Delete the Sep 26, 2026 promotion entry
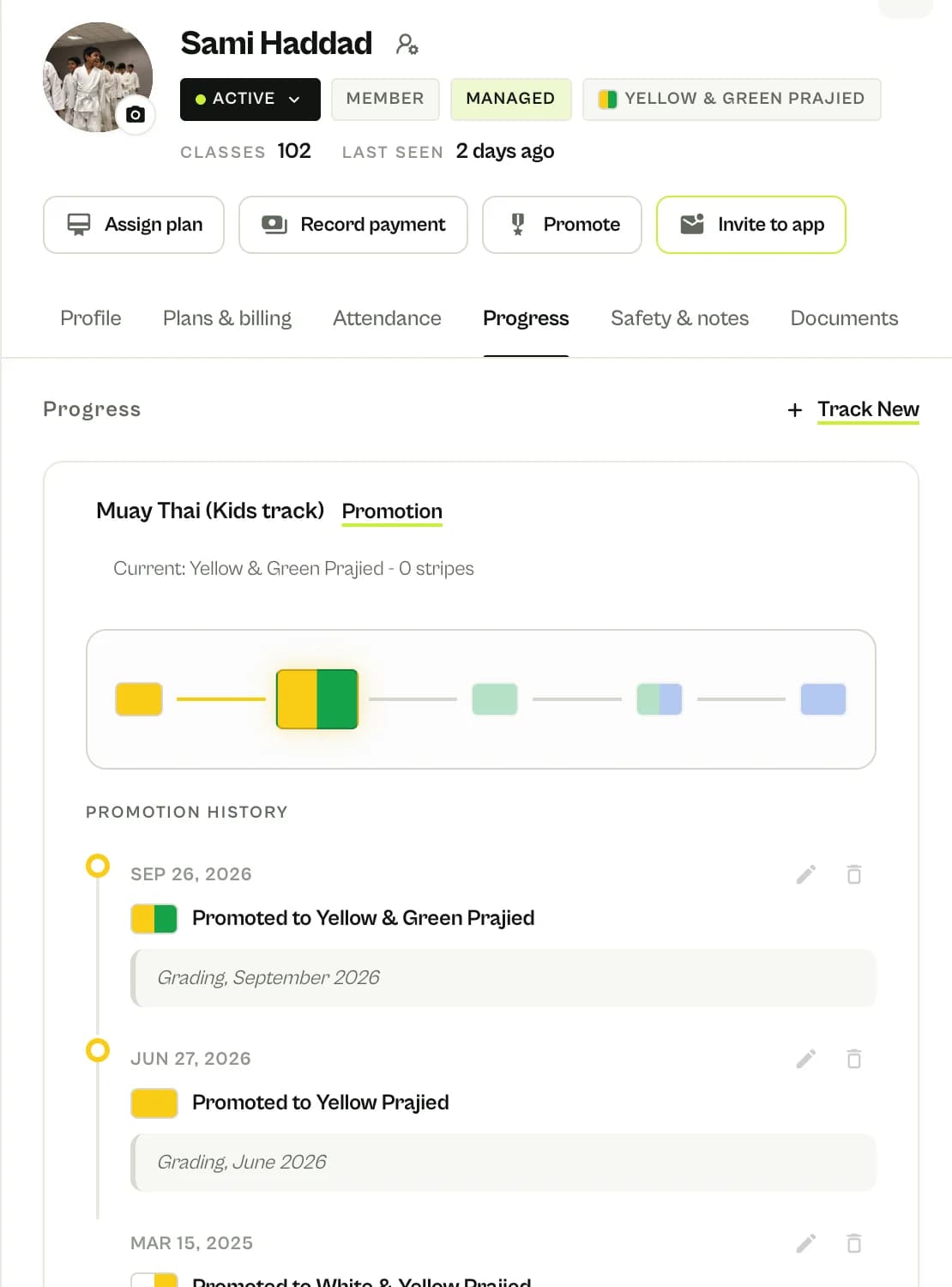This screenshot has width=952, height=1287. 854,874
